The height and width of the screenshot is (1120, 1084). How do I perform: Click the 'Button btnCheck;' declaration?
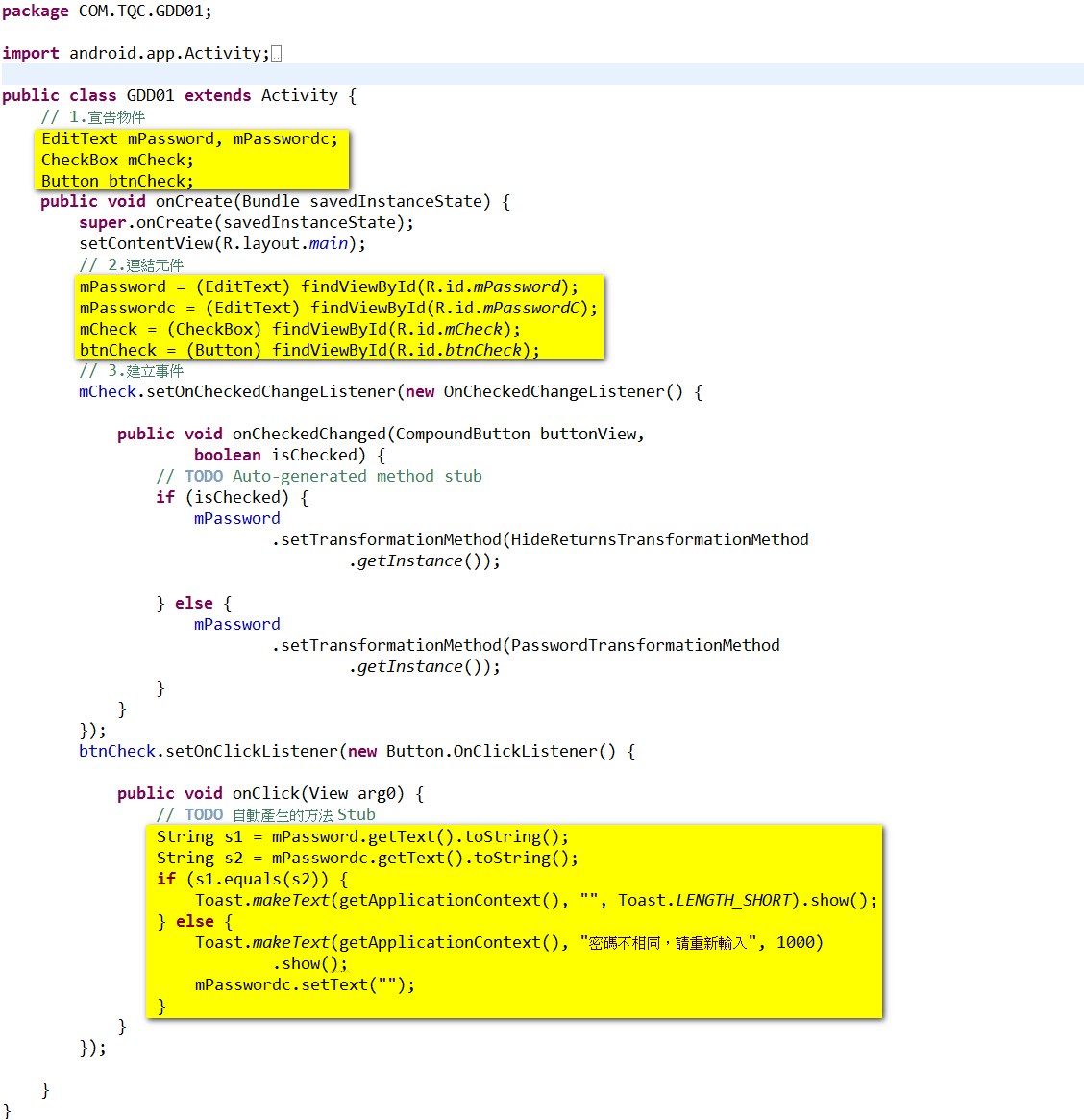click(117, 182)
